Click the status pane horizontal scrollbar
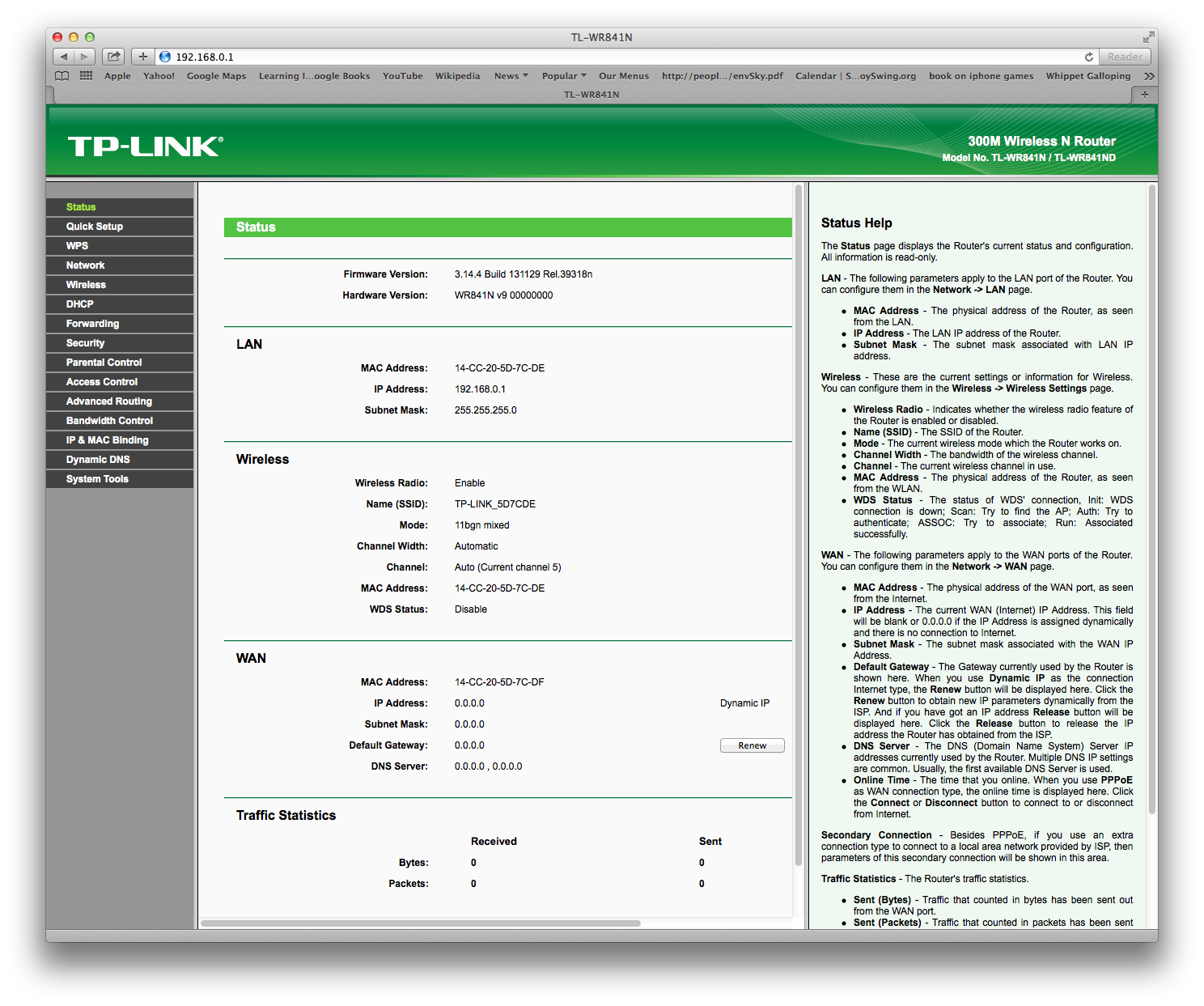Viewport: 1204px width, 1006px height. [x=421, y=923]
